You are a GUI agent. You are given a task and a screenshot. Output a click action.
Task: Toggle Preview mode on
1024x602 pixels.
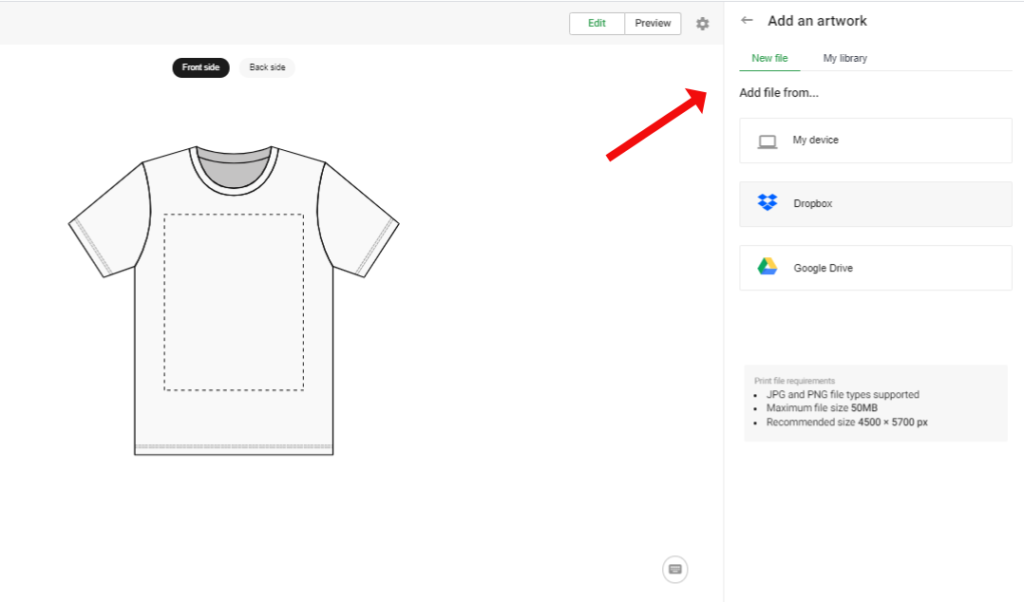point(652,23)
